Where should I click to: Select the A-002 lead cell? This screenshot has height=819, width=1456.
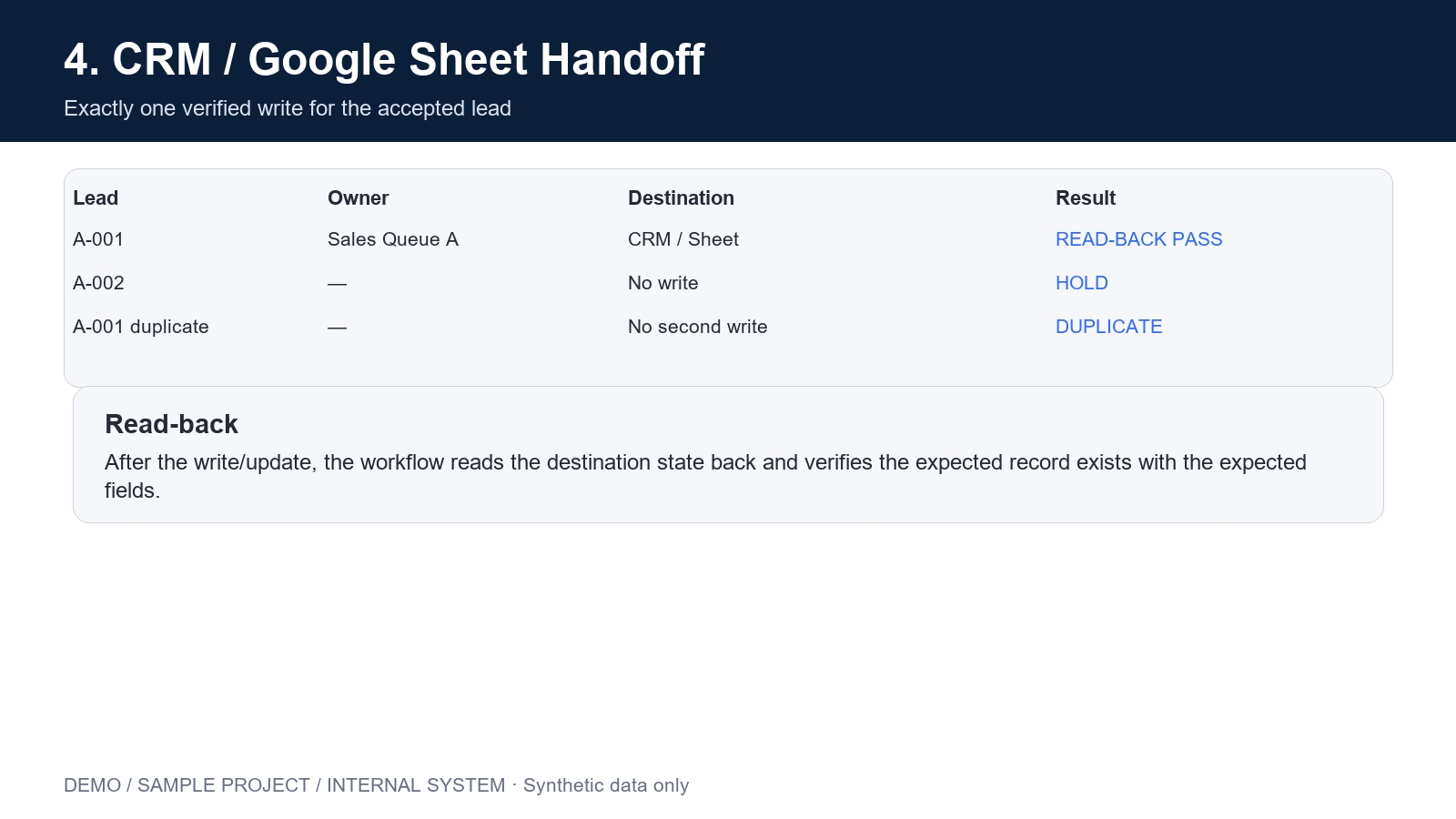(98, 283)
